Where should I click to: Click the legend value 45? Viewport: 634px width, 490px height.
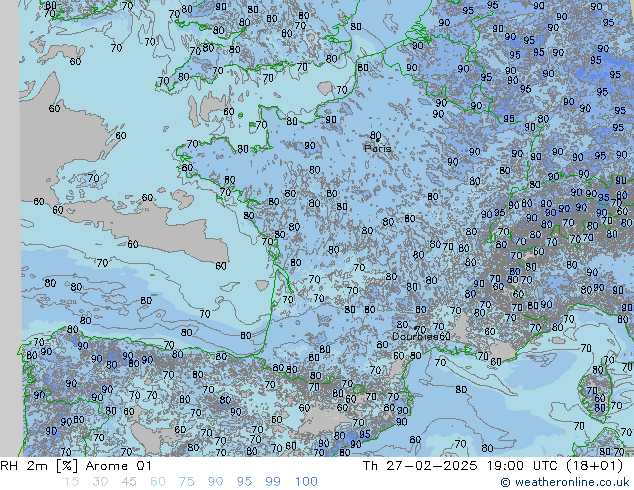pos(129,482)
